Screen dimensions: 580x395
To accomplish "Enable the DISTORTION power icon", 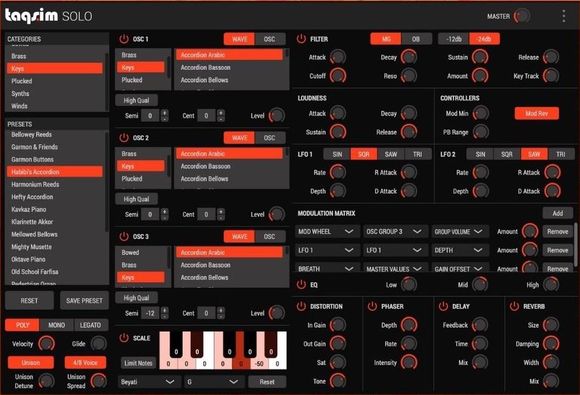I will 301,306.
